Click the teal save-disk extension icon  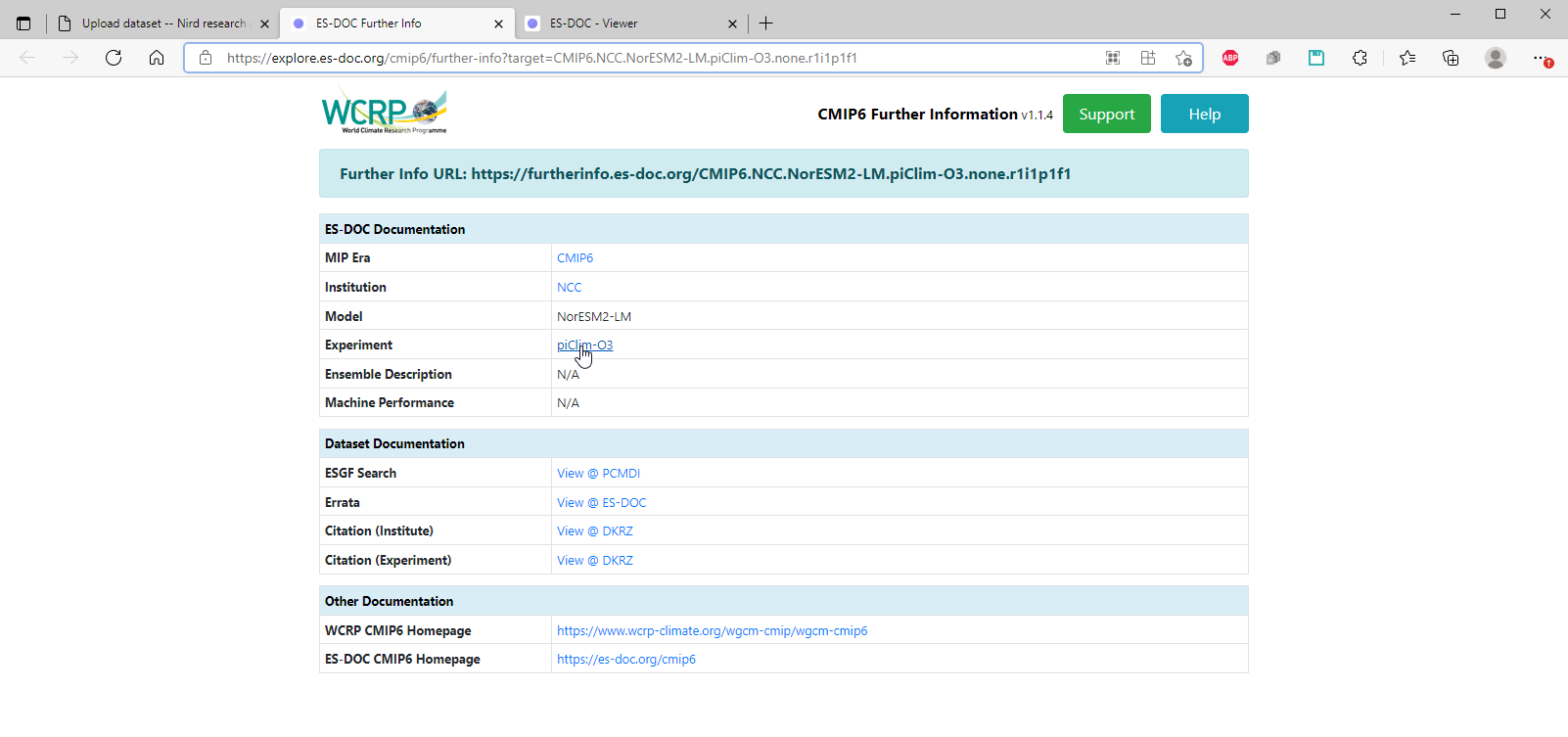coord(1316,58)
